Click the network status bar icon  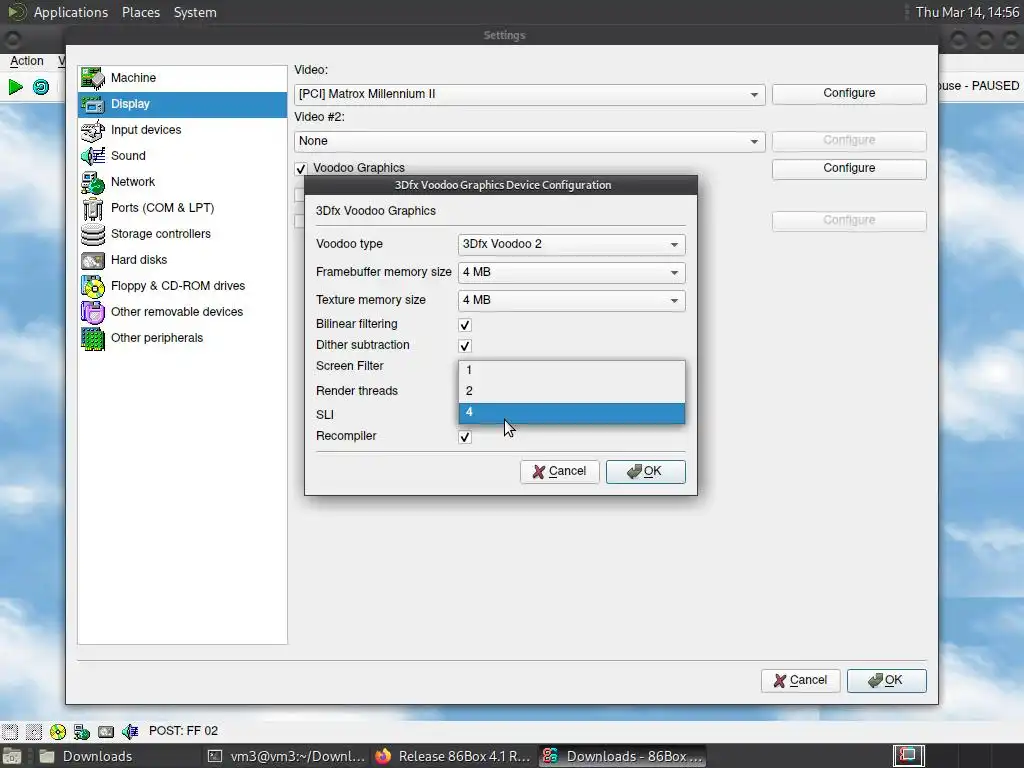(x=82, y=731)
